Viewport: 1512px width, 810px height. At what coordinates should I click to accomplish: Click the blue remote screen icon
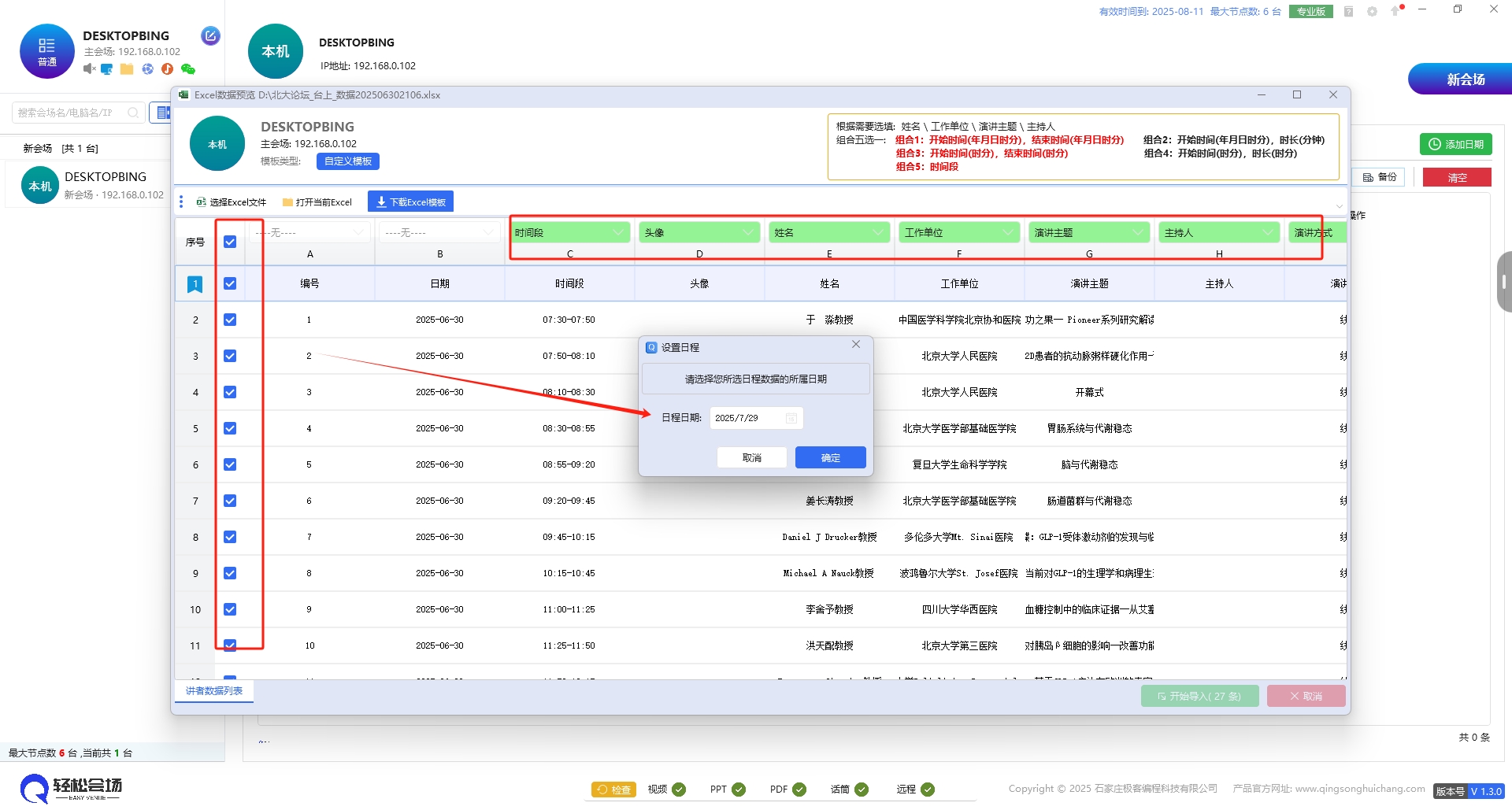(x=107, y=69)
